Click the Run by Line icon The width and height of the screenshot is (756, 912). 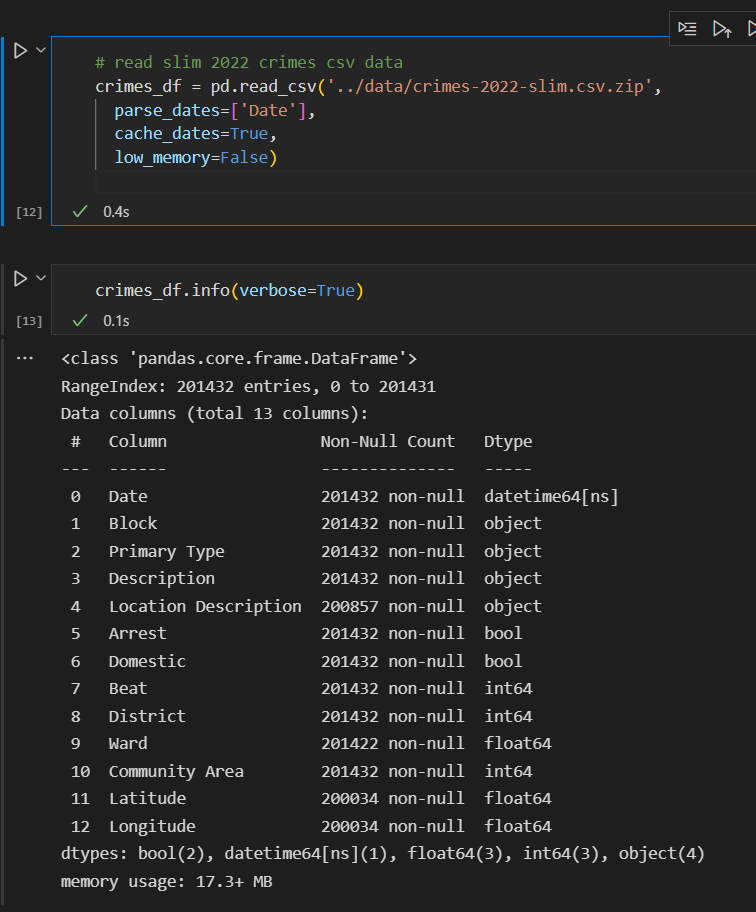click(x=687, y=29)
